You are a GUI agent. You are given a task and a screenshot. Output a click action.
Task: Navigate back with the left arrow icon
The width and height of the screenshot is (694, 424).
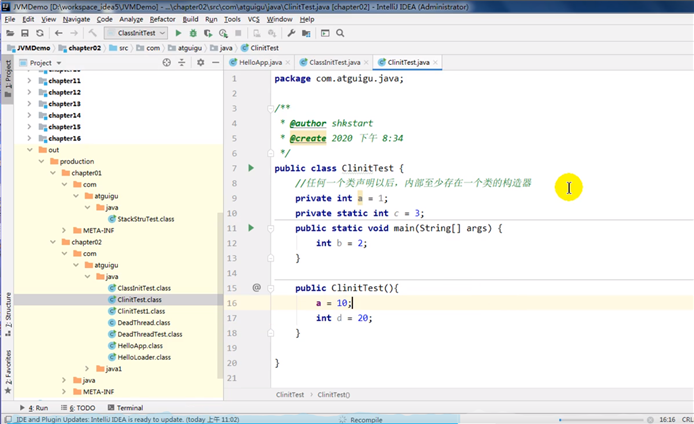coord(58,33)
